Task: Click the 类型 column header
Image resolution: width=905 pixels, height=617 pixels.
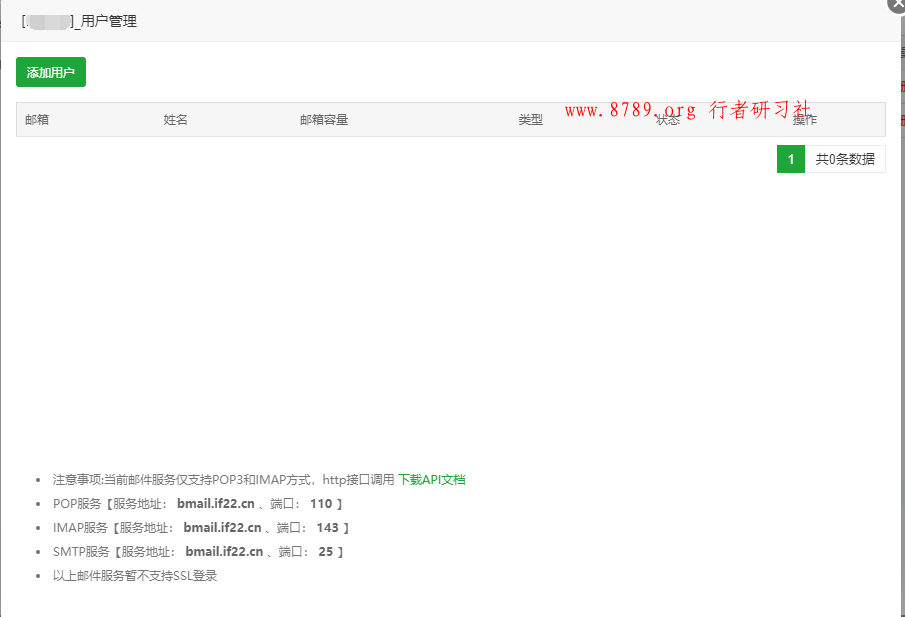Action: [x=530, y=119]
